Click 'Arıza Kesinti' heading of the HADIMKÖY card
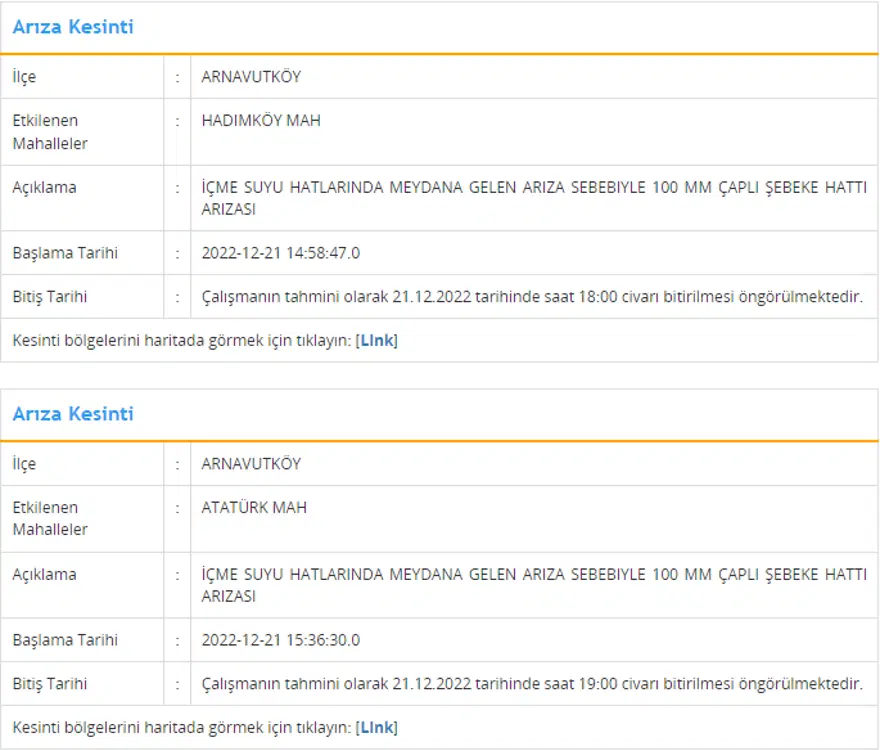Image resolution: width=880 pixels, height=750 pixels. pyautogui.click(x=73, y=26)
